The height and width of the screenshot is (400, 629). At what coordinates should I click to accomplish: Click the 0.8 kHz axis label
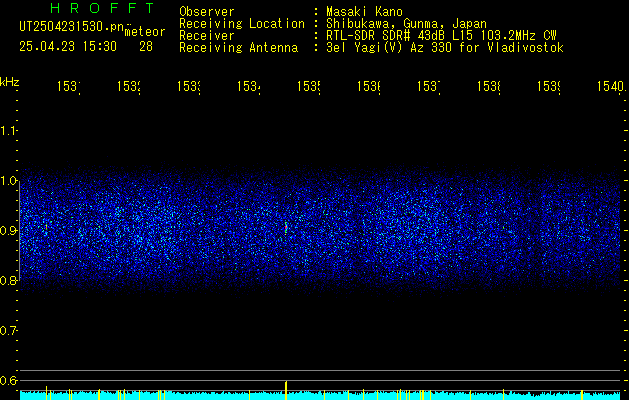click(x=8, y=280)
